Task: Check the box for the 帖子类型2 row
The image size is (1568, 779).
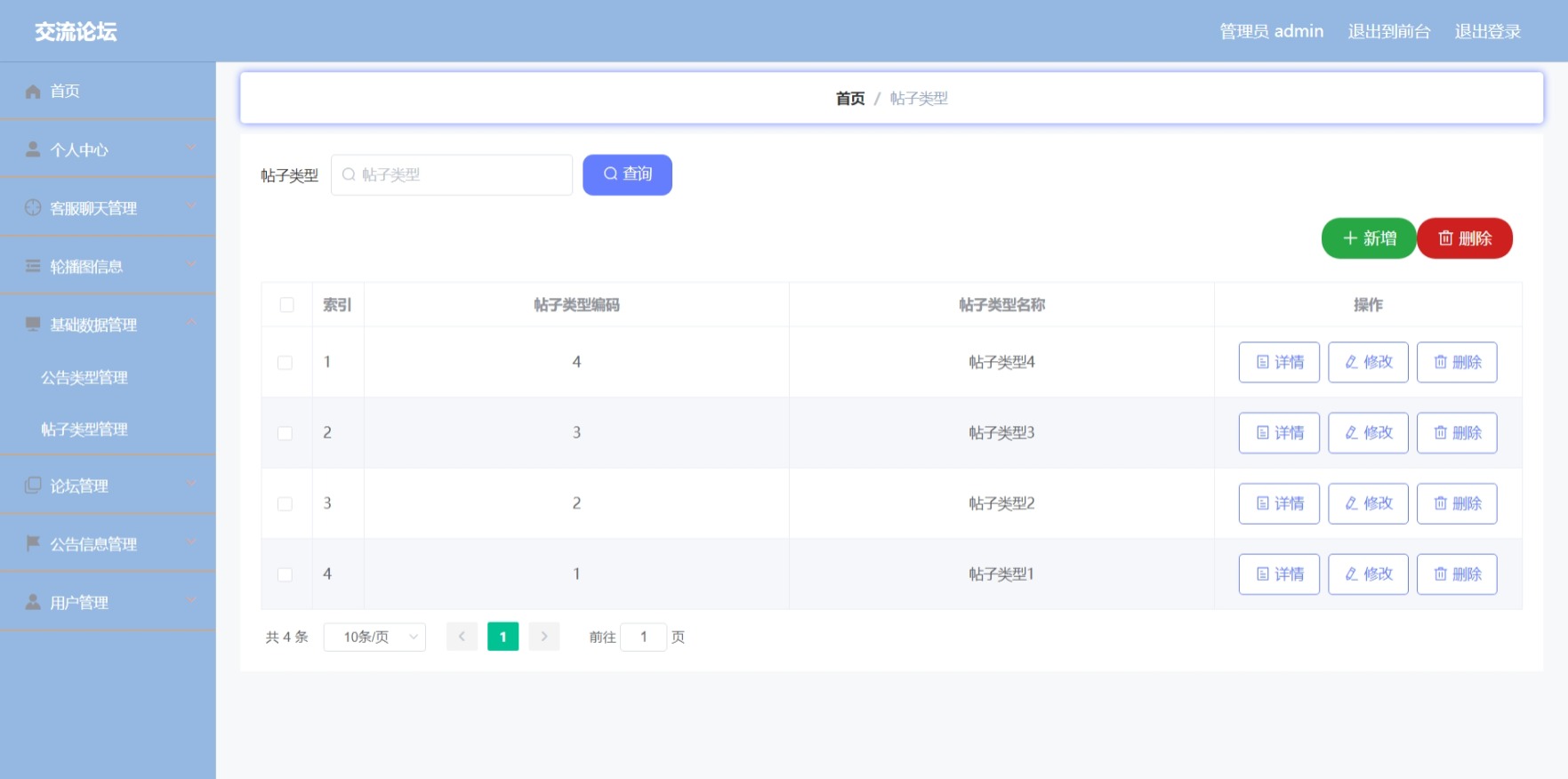Action: (x=285, y=504)
